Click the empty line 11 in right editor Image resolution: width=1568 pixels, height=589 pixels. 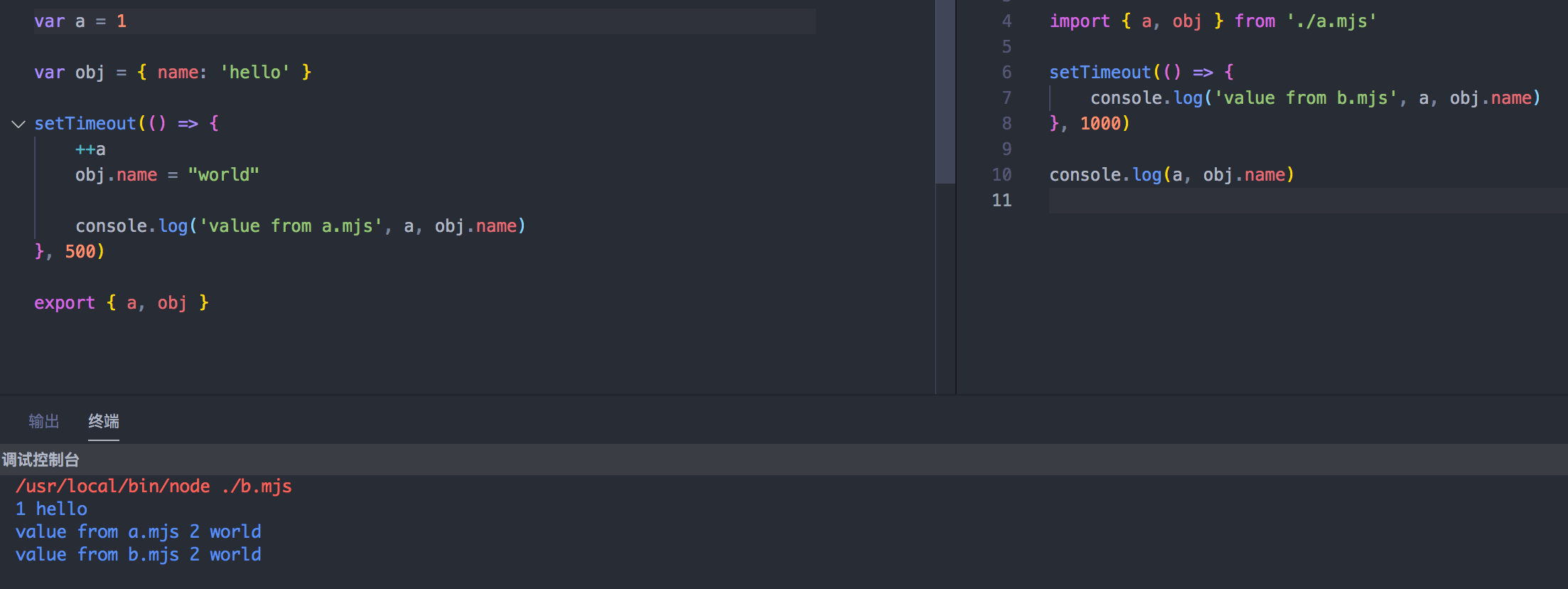(1308, 201)
